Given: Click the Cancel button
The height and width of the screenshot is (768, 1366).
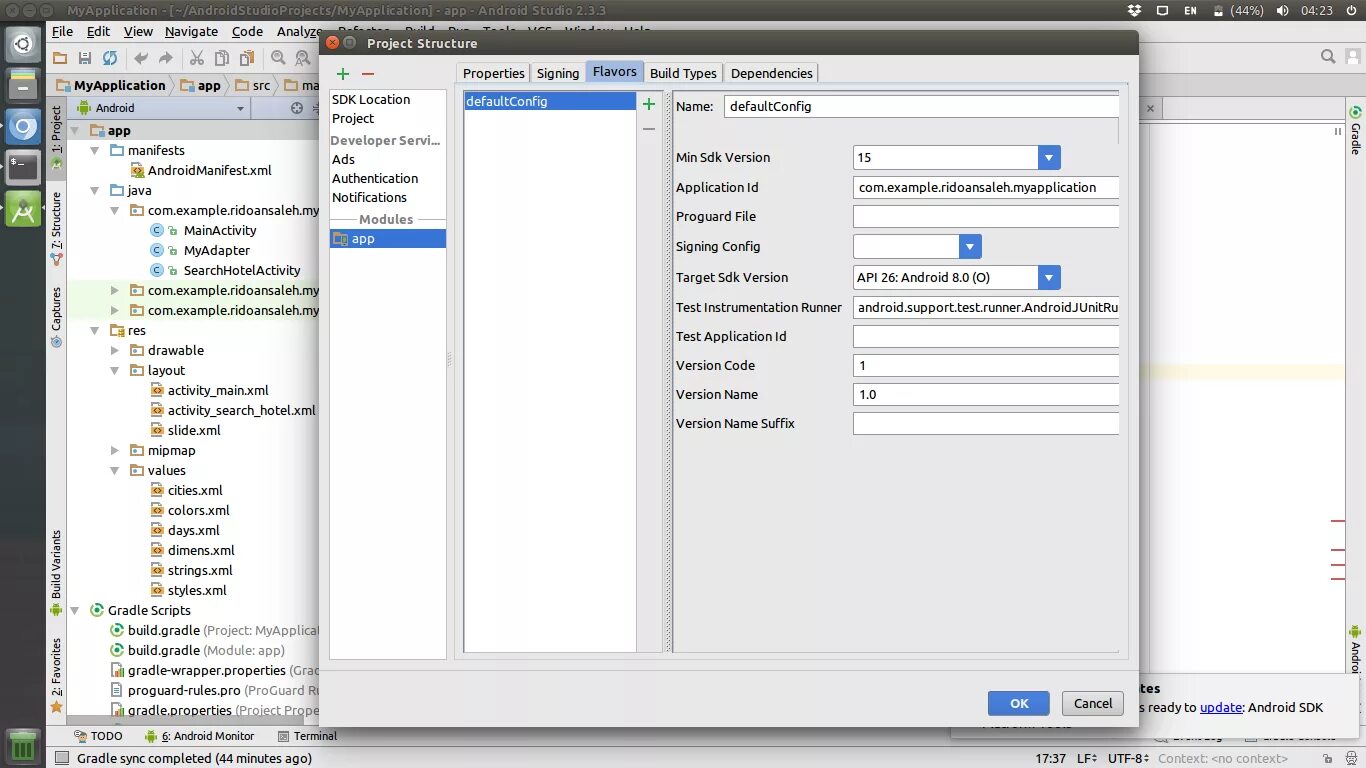Looking at the screenshot, I should click(x=1092, y=703).
